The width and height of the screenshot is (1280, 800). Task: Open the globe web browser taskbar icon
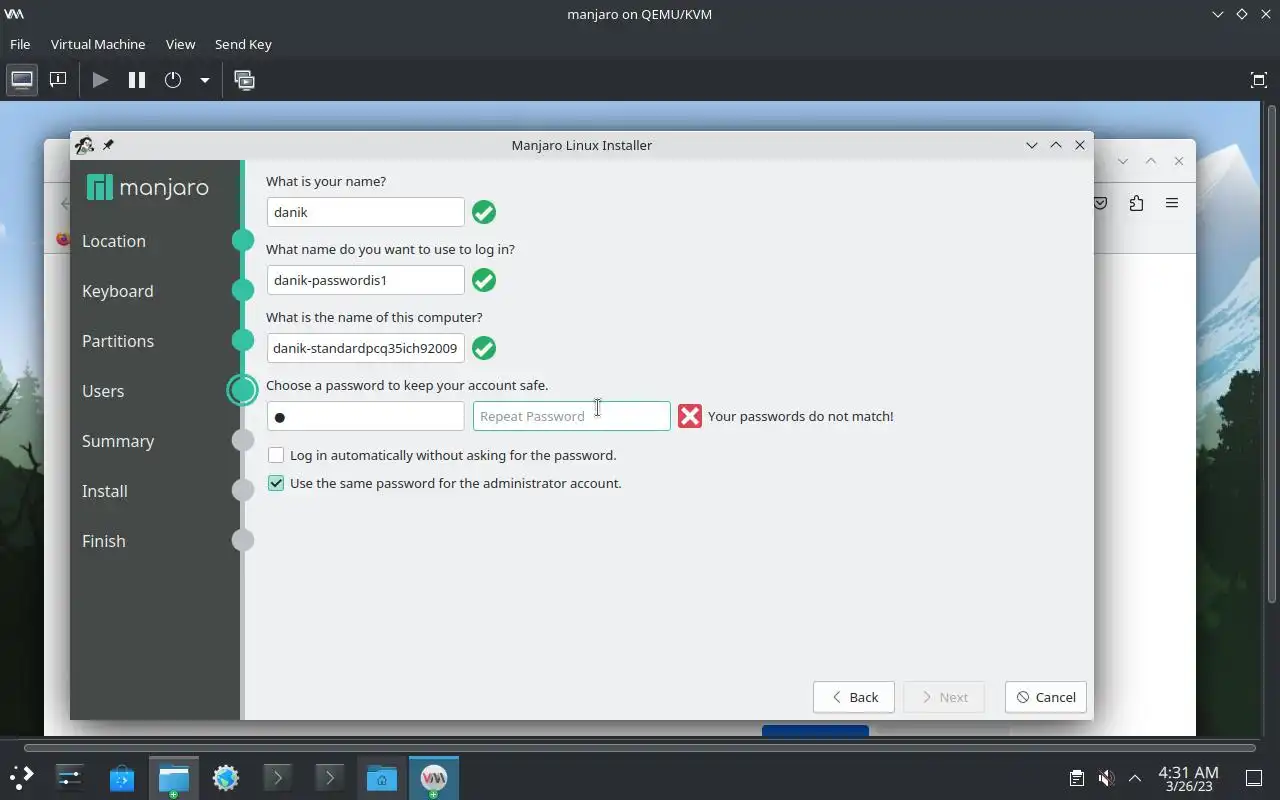(225, 777)
